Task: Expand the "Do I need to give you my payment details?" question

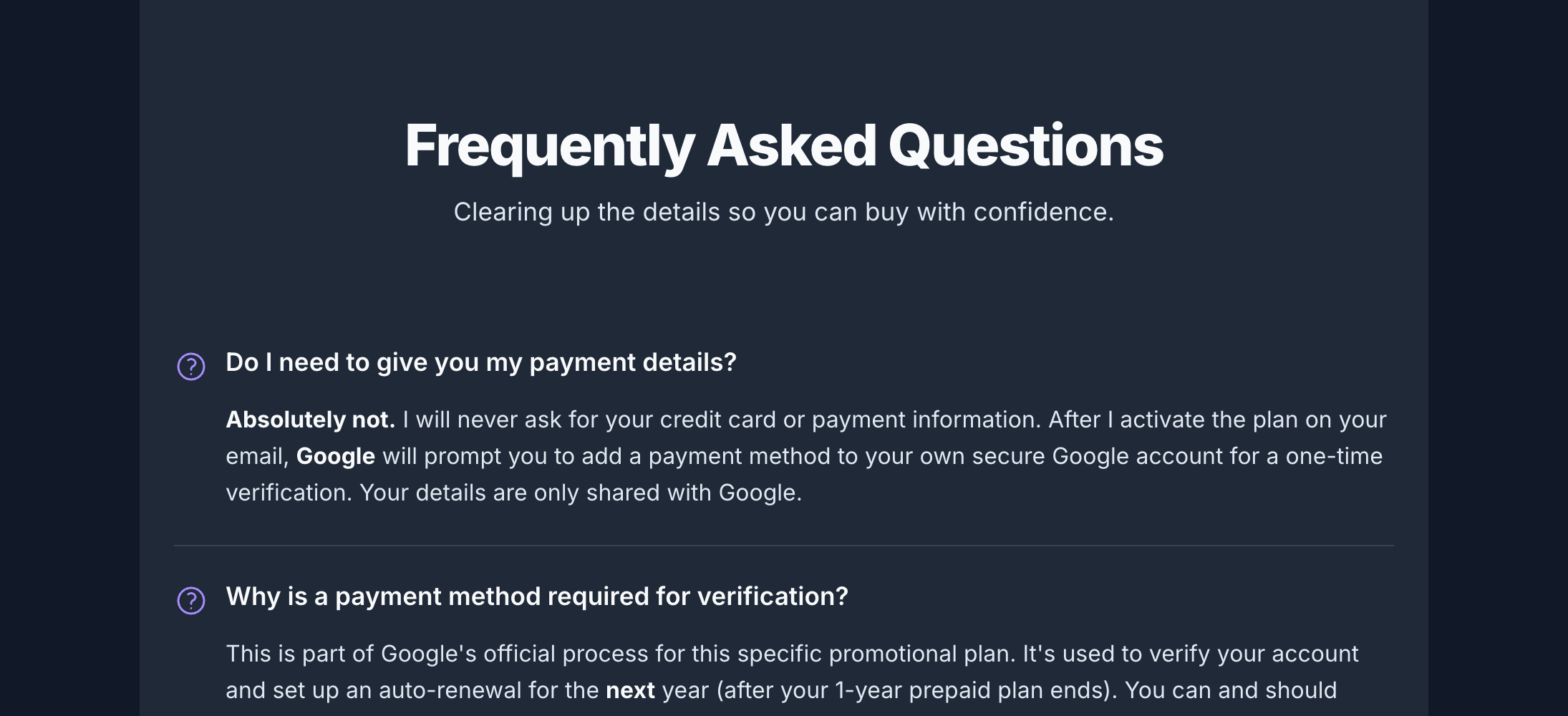Action: [x=481, y=362]
